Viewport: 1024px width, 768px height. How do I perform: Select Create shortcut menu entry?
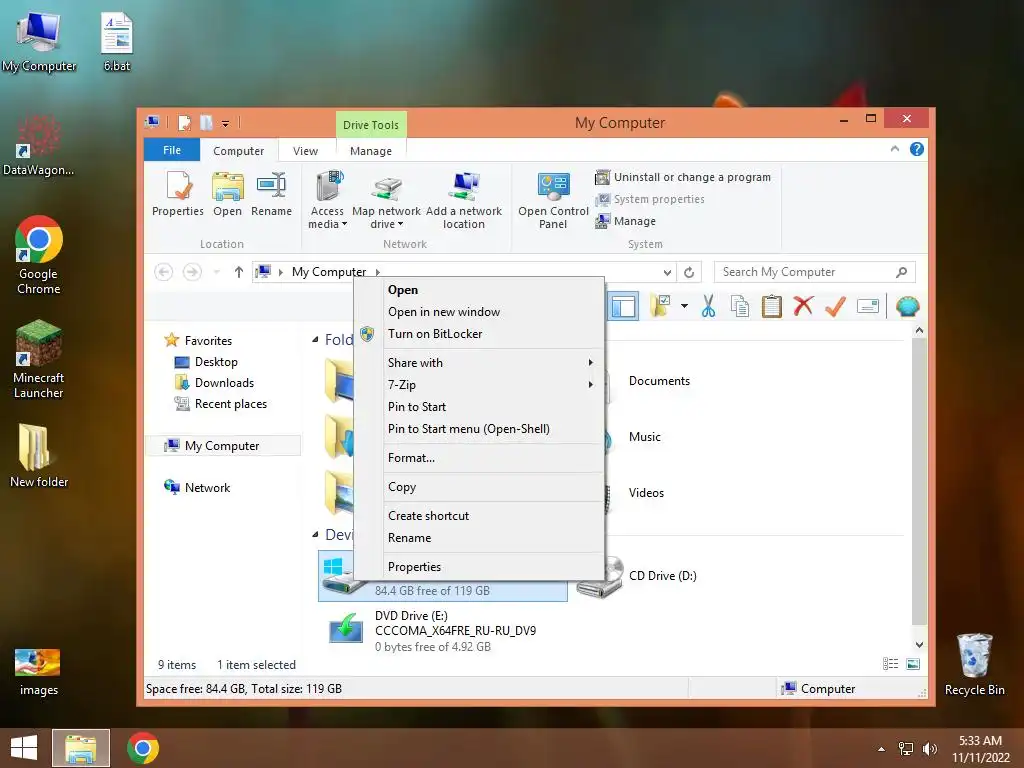pyautogui.click(x=479, y=516)
